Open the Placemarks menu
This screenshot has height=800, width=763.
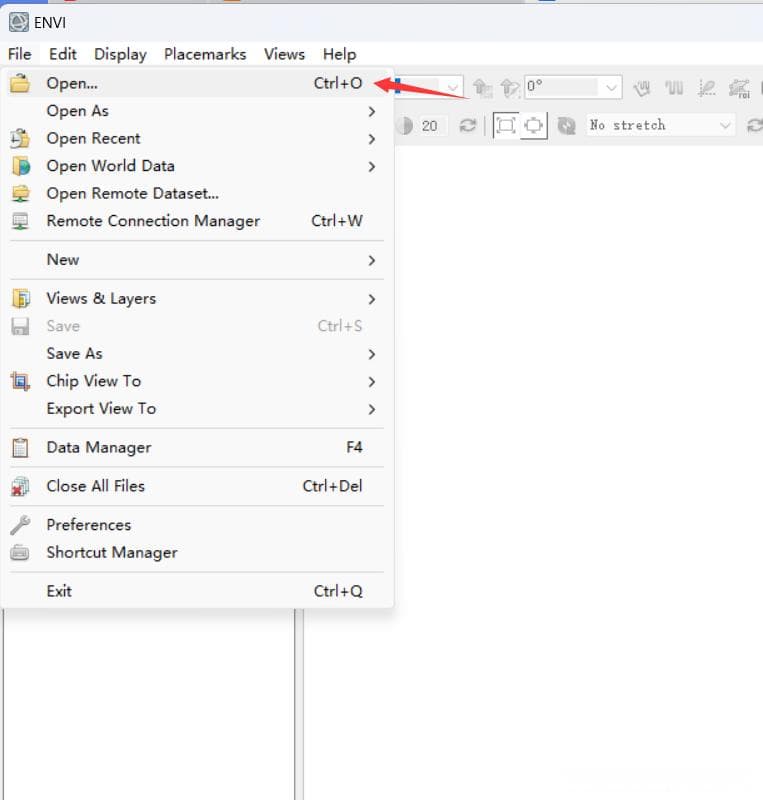205,54
